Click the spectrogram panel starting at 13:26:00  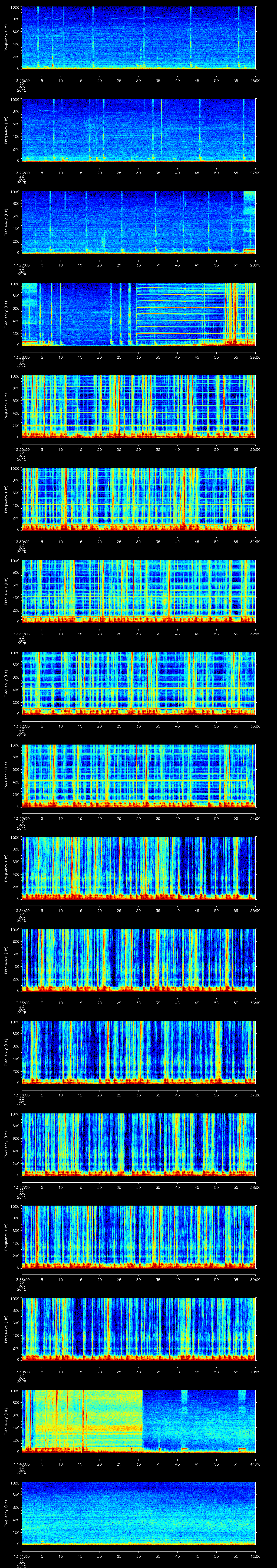click(139, 130)
